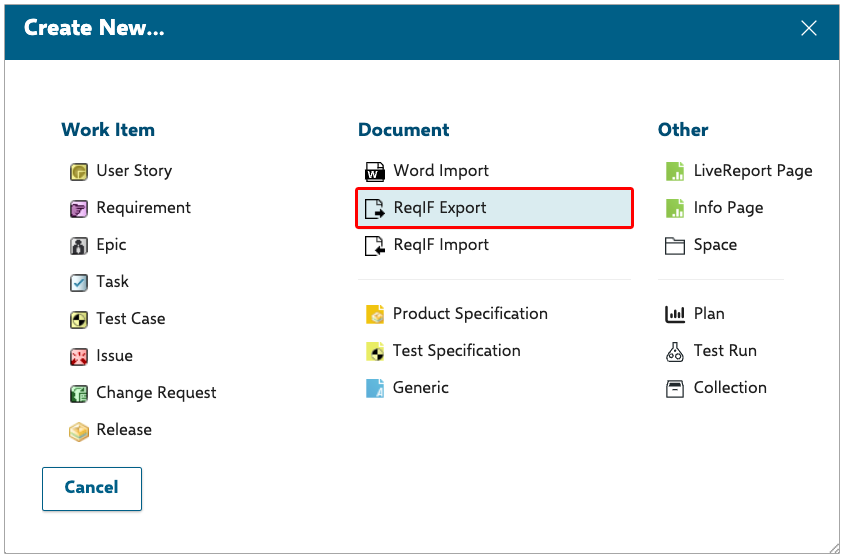Create a Product Specification document
Image resolution: width=844 pixels, height=558 pixels.
(x=470, y=314)
